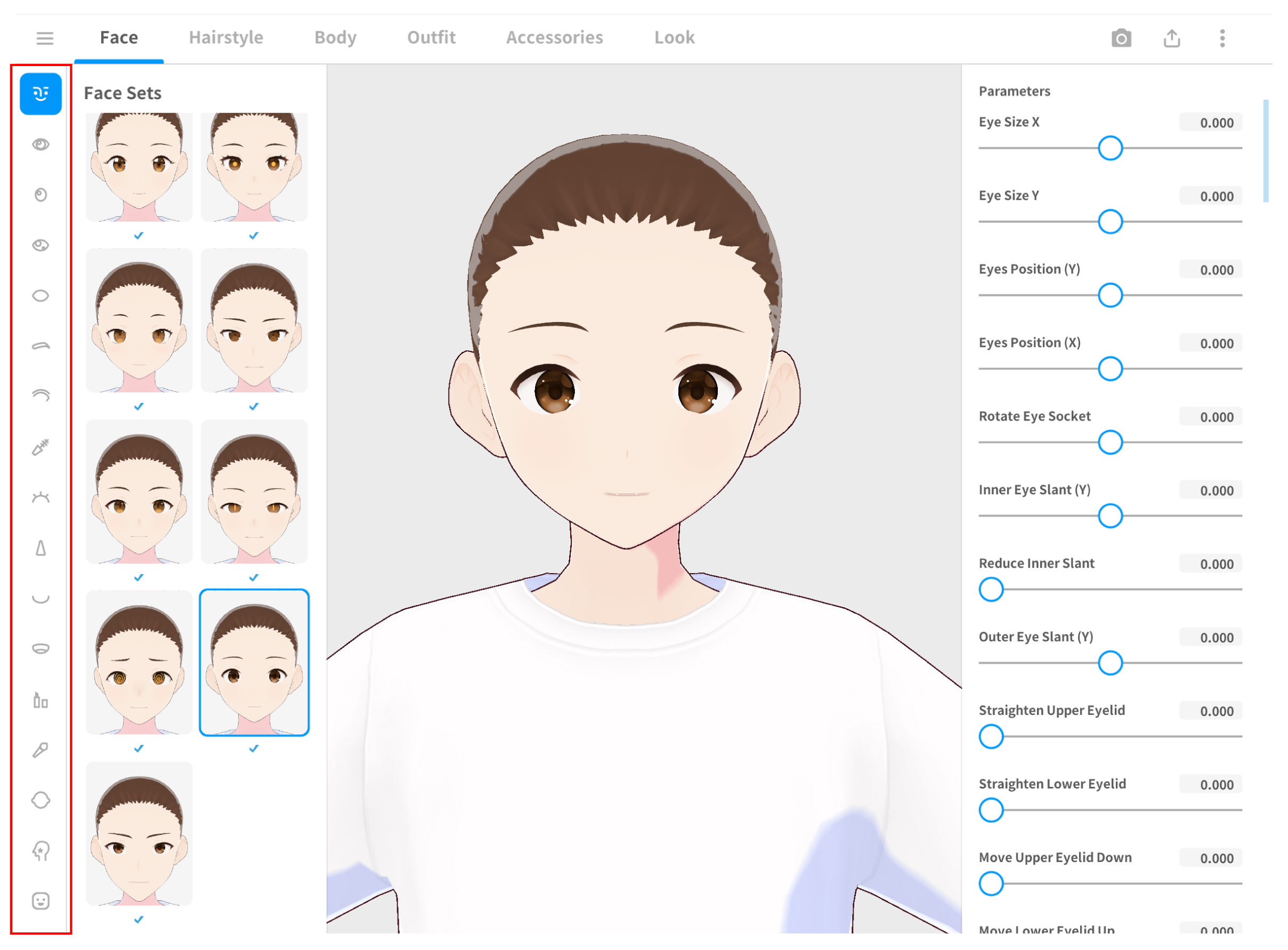Select the blush brush category icon
The image size is (1288, 950).
point(40,750)
